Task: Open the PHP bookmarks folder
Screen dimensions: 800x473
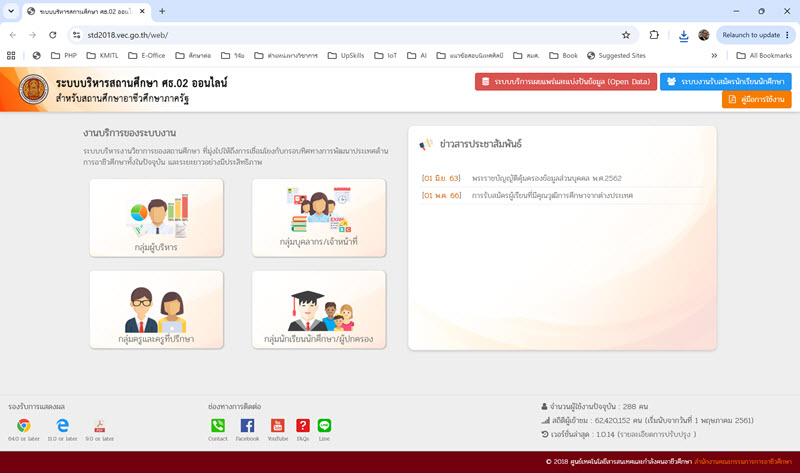Action: (x=64, y=55)
